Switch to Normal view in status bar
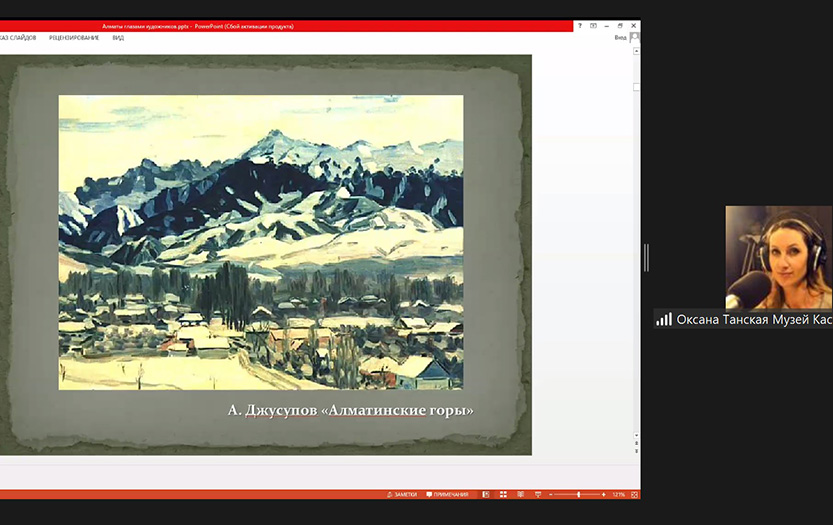This screenshot has height=525, width=833. pos(486,494)
